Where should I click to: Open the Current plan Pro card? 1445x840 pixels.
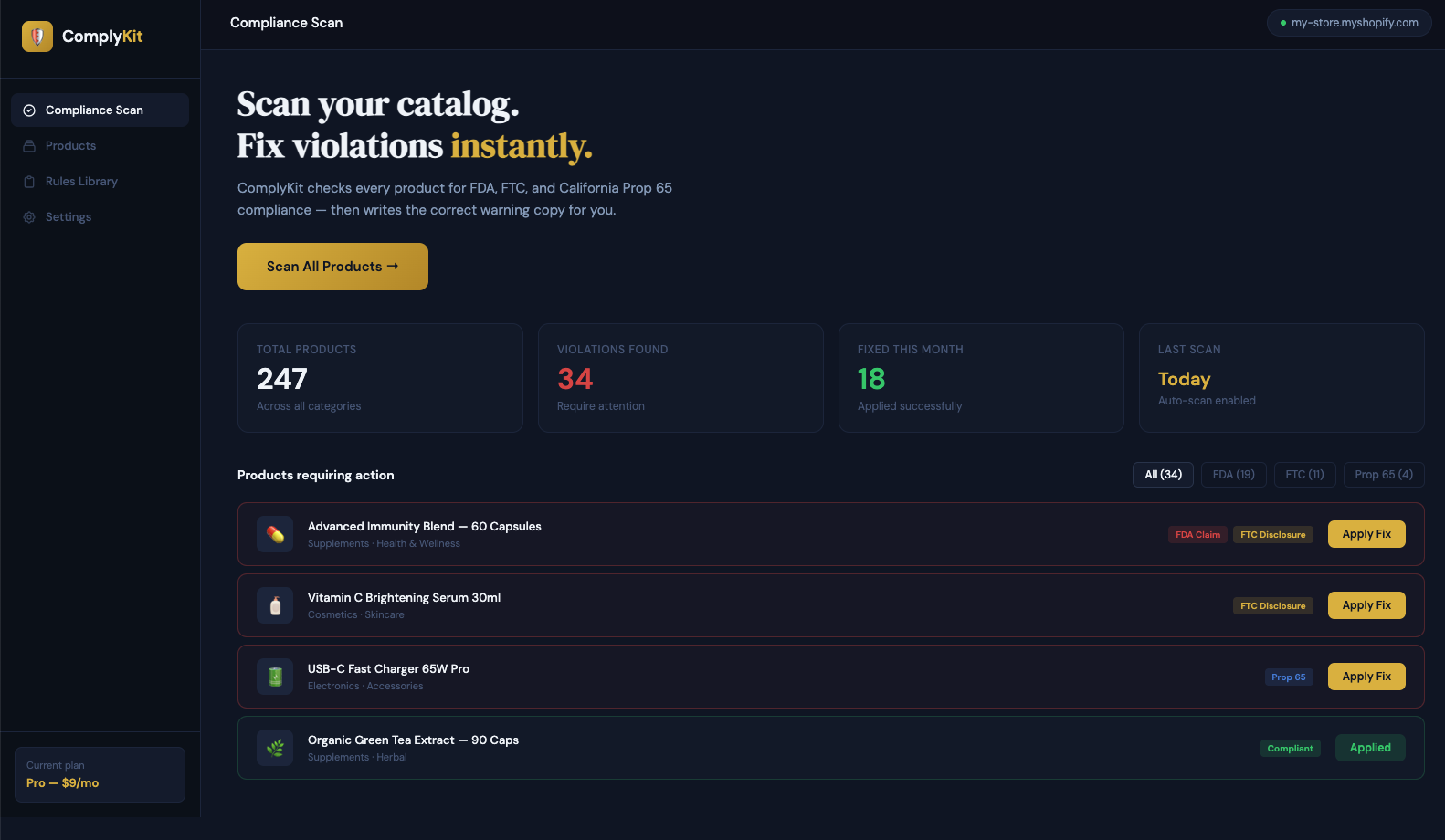100,775
